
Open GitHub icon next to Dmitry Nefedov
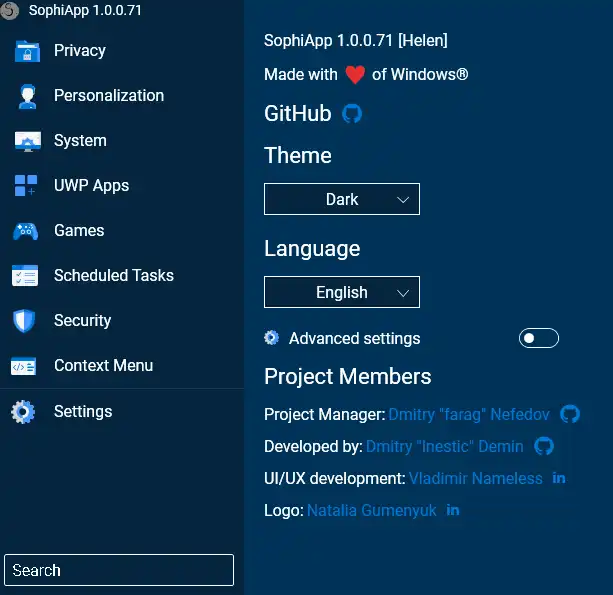click(570, 414)
